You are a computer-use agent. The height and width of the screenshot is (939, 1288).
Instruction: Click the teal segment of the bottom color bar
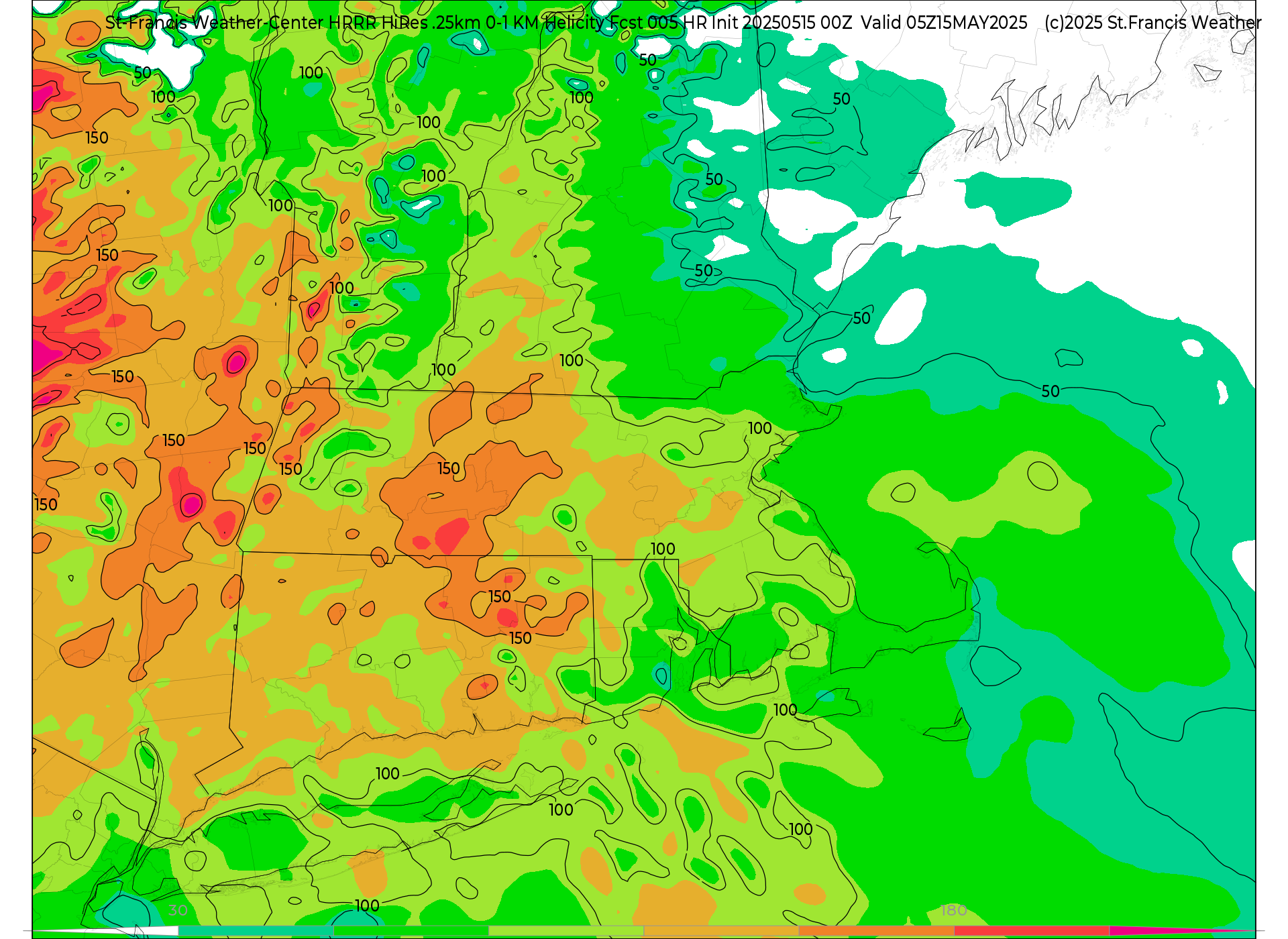(256, 931)
